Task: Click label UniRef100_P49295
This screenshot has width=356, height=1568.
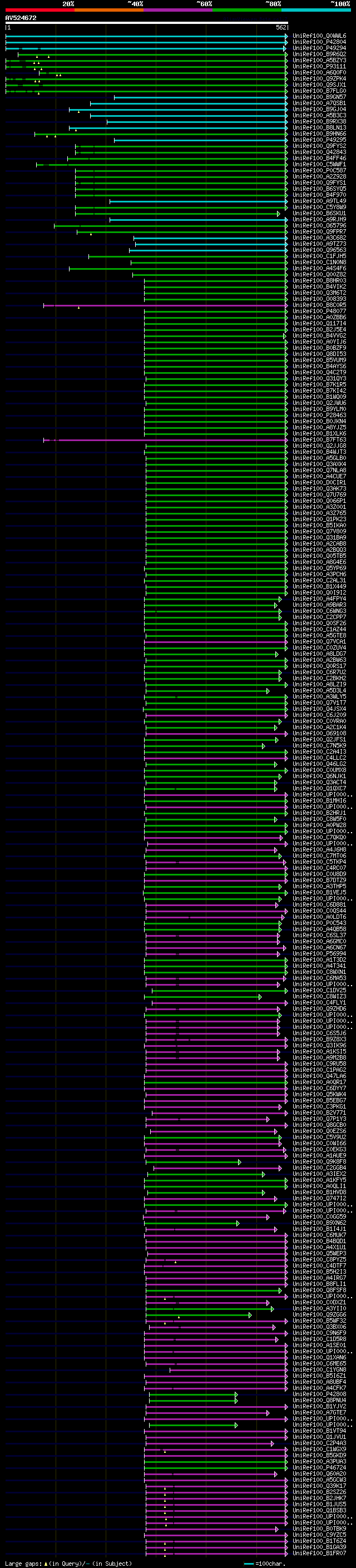Action: point(319,140)
